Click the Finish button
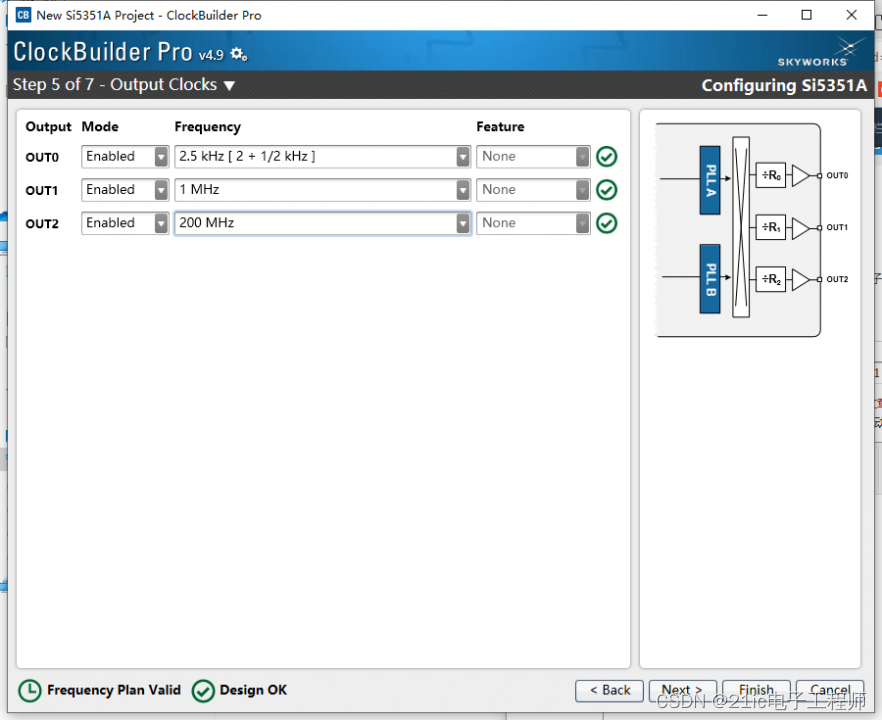Screen dimensions: 882x720 coord(756,691)
